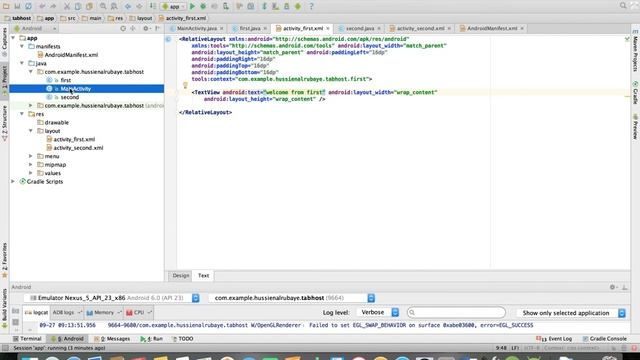Switch to the Design view tab
Image resolution: width=640 pixels, height=360 pixels.
pos(180,276)
